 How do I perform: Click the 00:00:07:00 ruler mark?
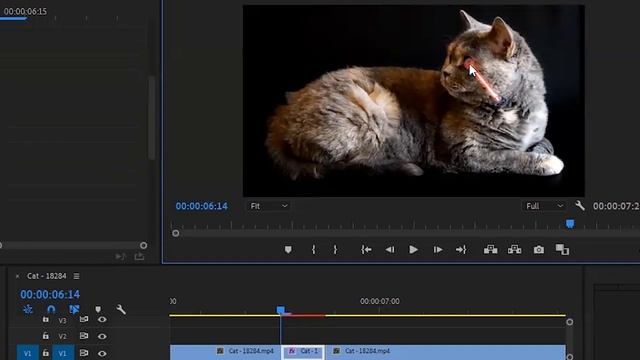click(x=380, y=301)
